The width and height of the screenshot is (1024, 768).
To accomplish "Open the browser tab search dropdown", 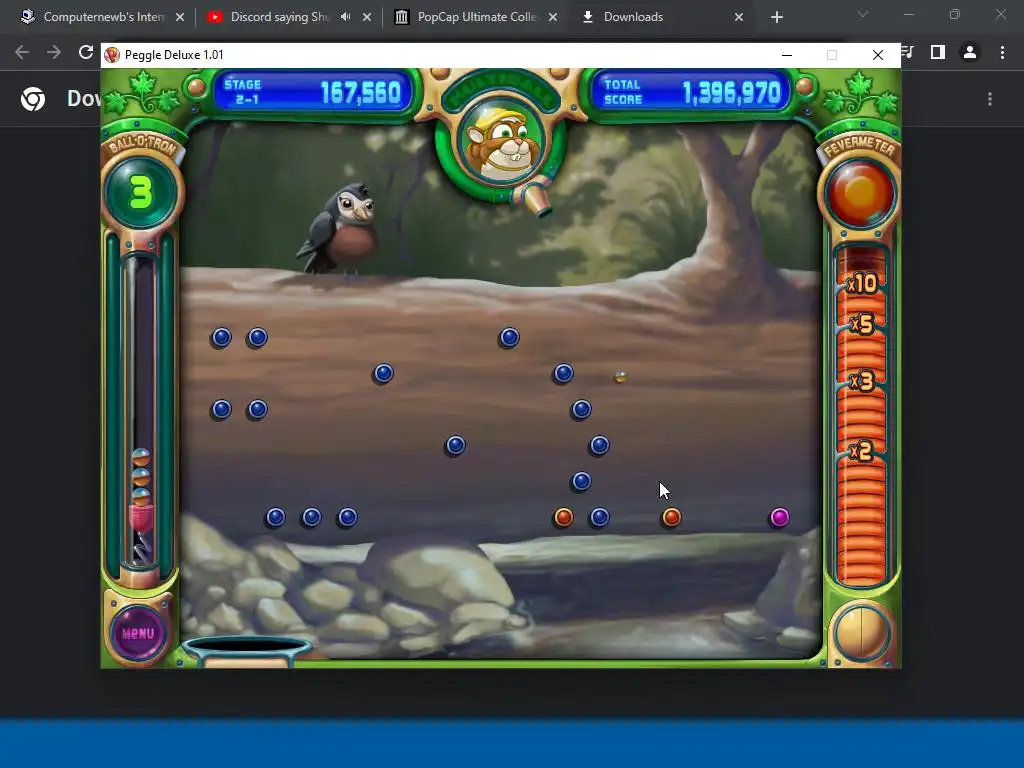I will point(863,14).
